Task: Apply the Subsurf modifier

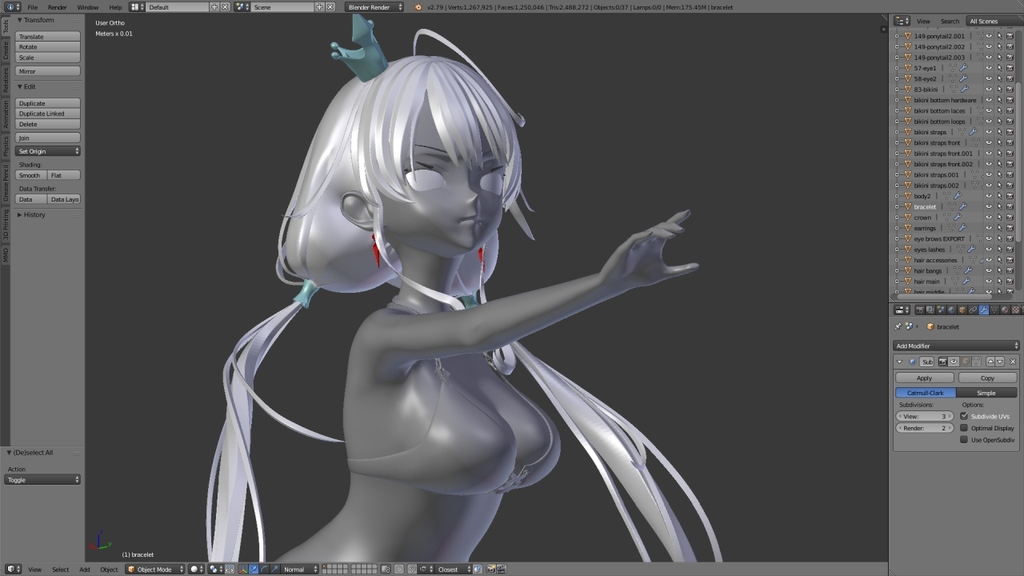Action: pyautogui.click(x=925, y=378)
